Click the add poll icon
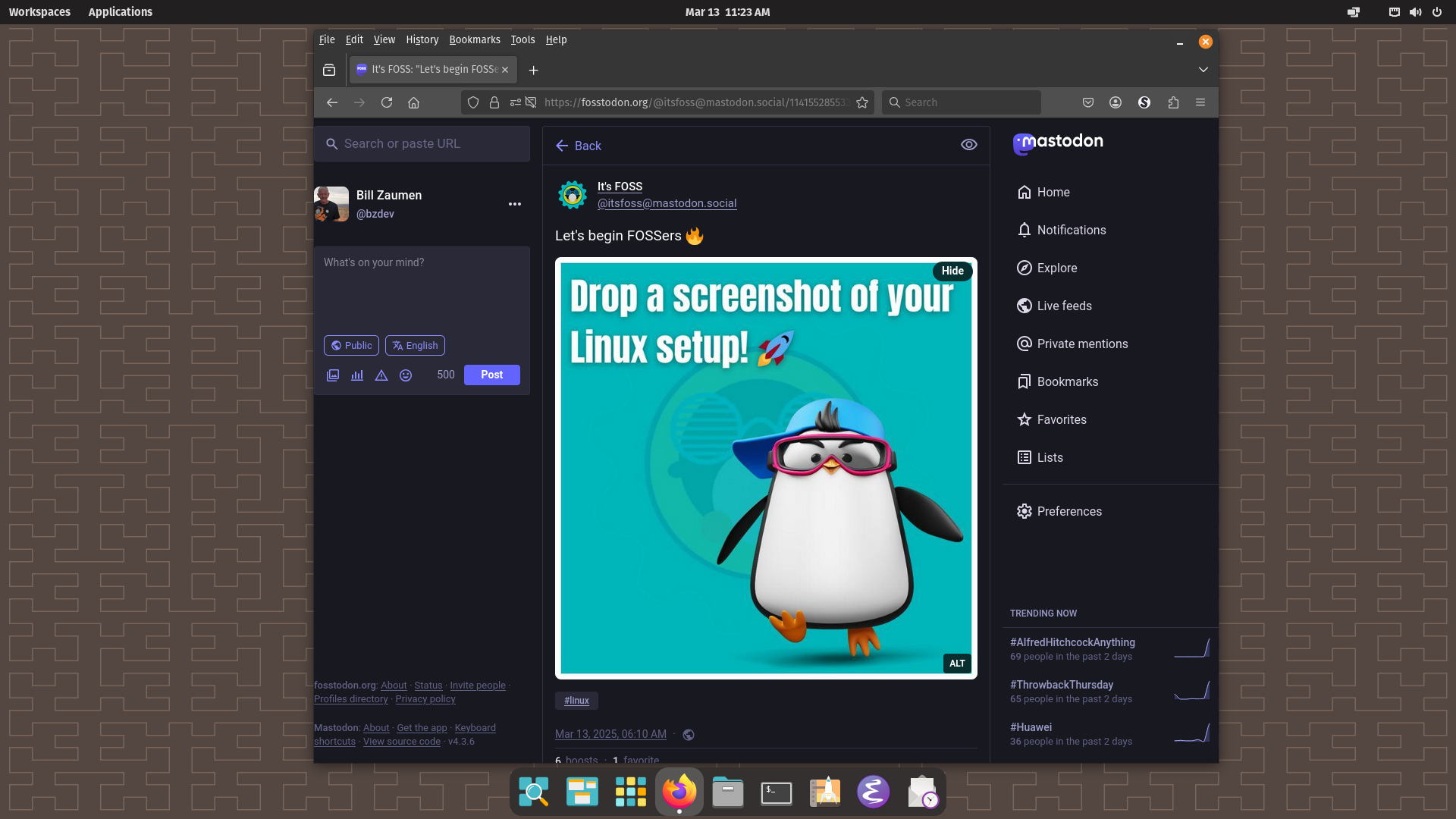This screenshot has height=819, width=1456. (357, 375)
